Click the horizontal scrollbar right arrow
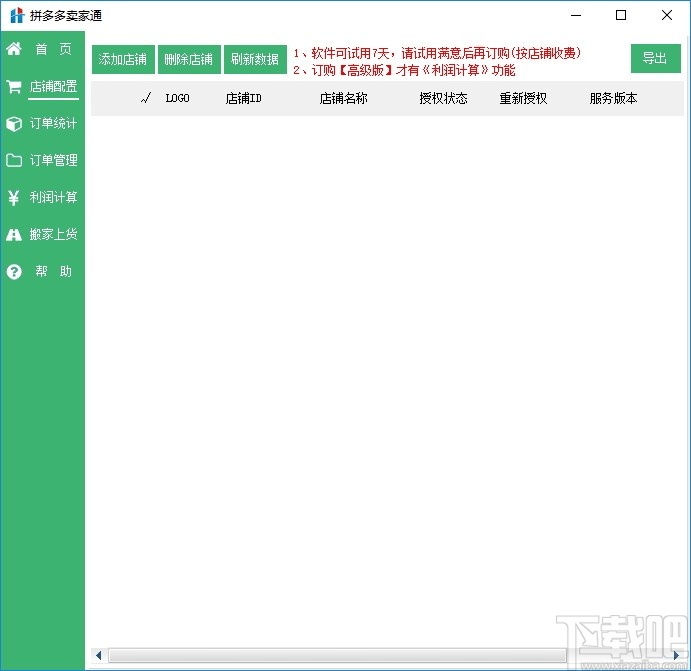The width and height of the screenshot is (691, 671). coord(676,655)
